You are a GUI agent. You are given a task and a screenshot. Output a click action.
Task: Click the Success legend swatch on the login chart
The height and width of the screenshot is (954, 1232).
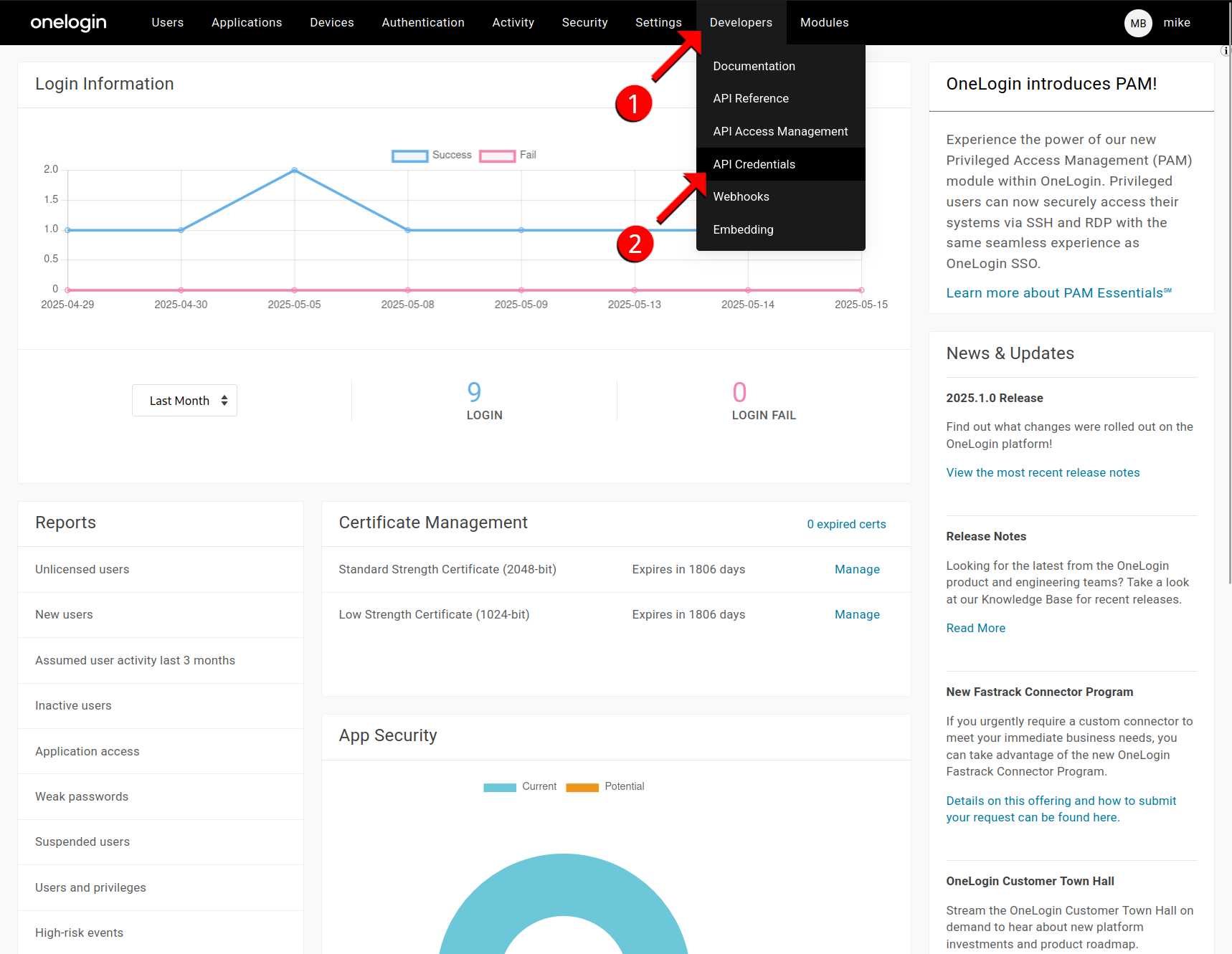coord(409,156)
